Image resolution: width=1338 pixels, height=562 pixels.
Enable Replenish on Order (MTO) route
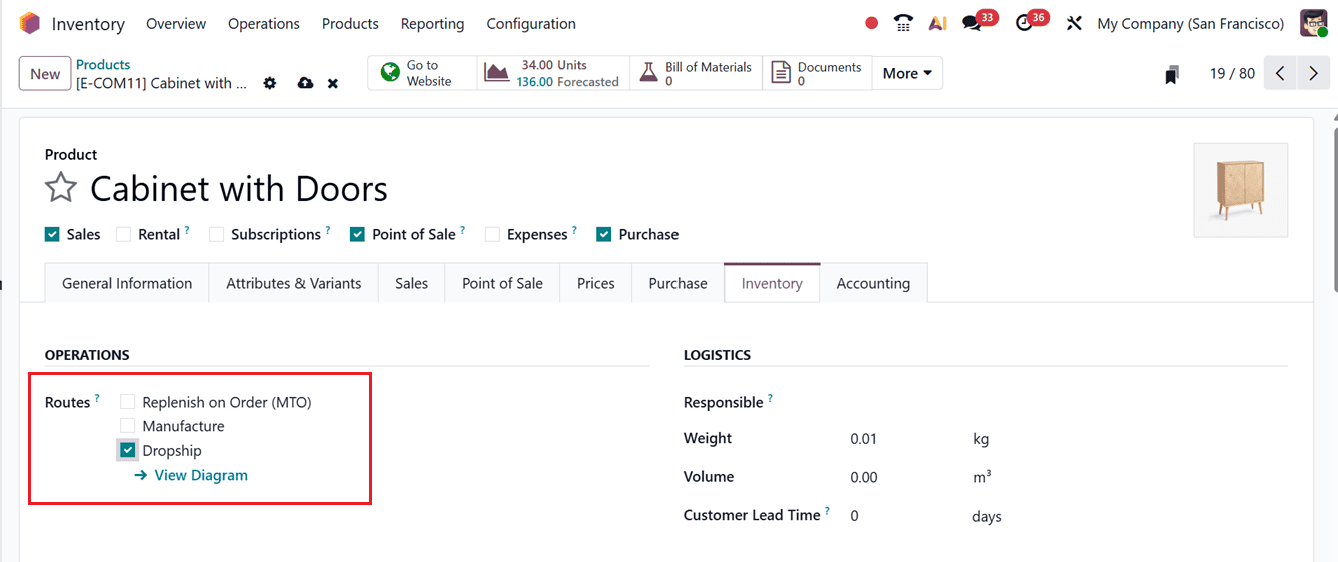click(x=127, y=402)
